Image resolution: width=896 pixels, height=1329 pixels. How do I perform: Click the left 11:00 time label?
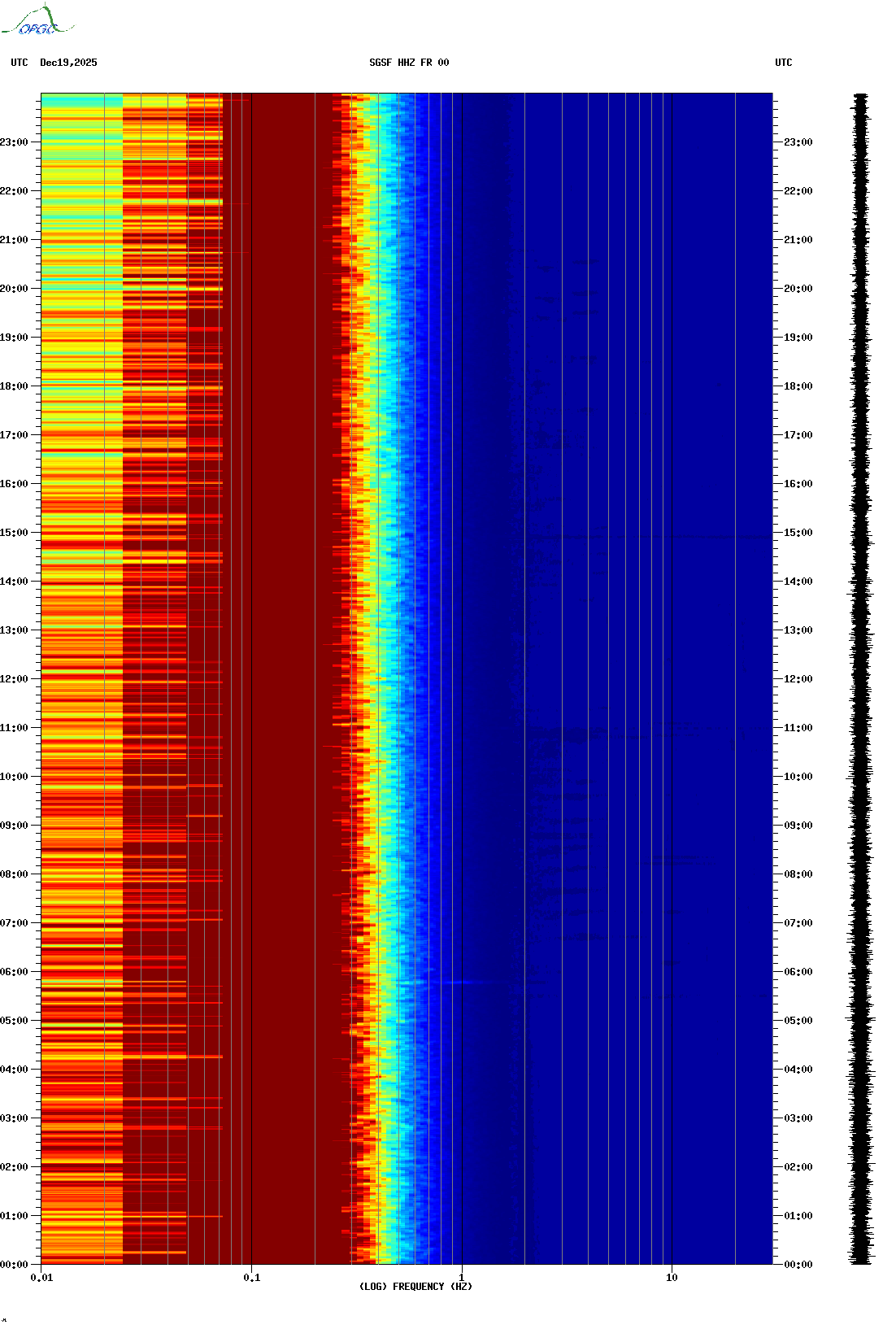tap(14, 728)
